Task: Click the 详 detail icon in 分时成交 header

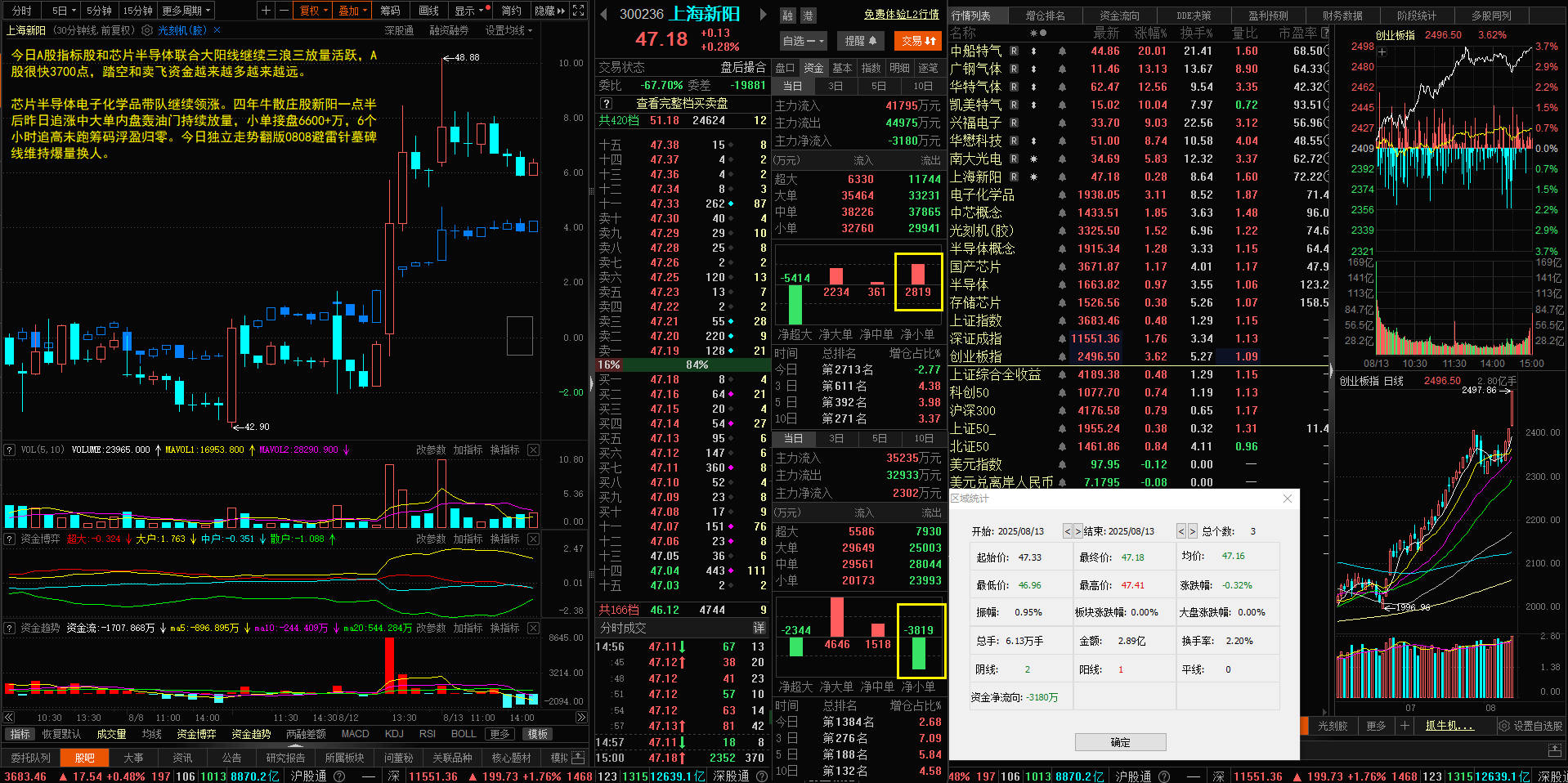Action: pos(759,628)
